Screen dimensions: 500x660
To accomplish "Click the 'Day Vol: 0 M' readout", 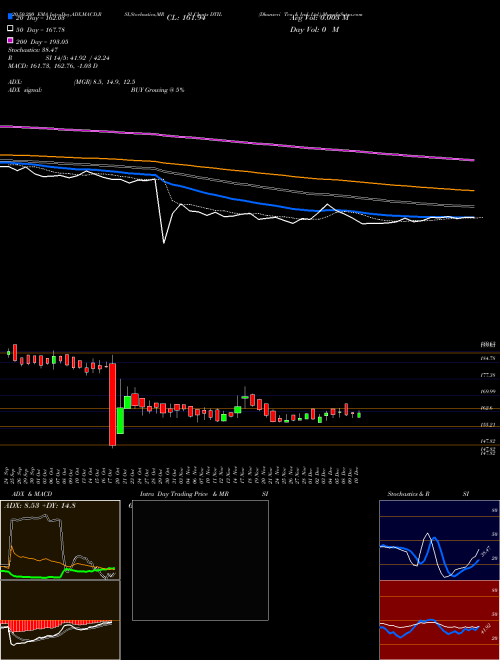I will [x=314, y=29].
